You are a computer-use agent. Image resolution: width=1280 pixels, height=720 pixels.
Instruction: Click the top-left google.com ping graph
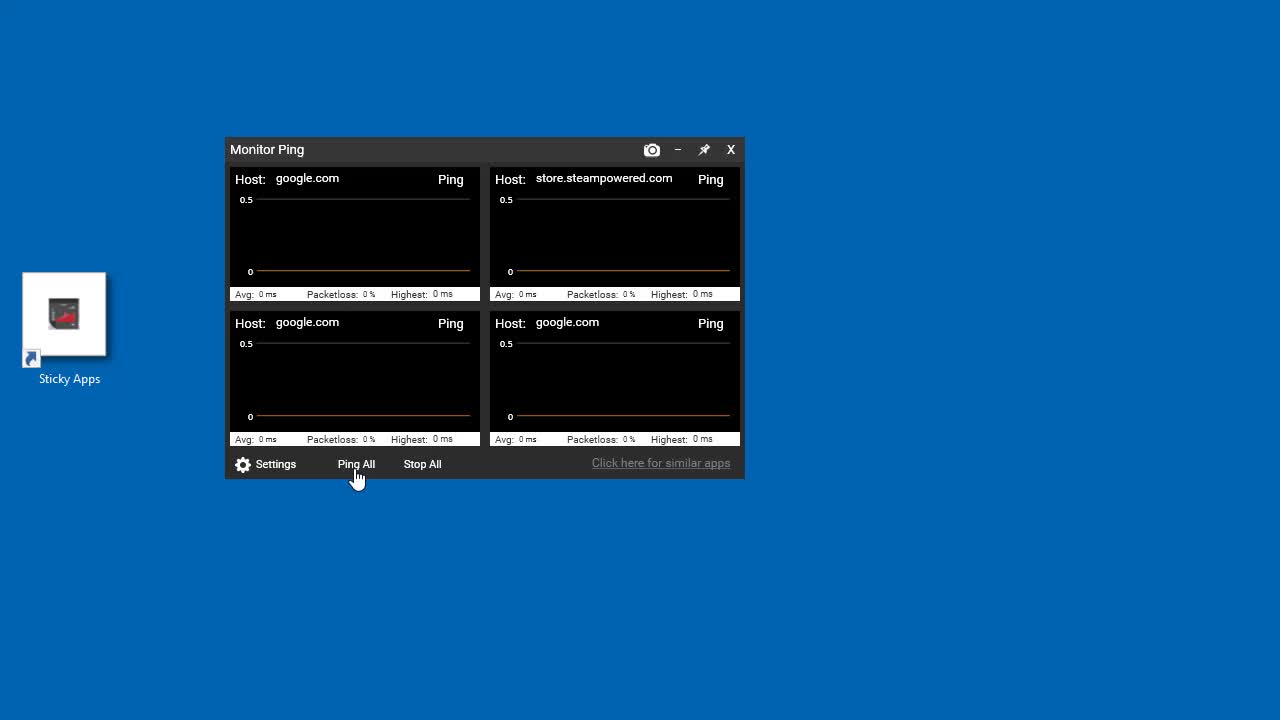click(x=355, y=238)
